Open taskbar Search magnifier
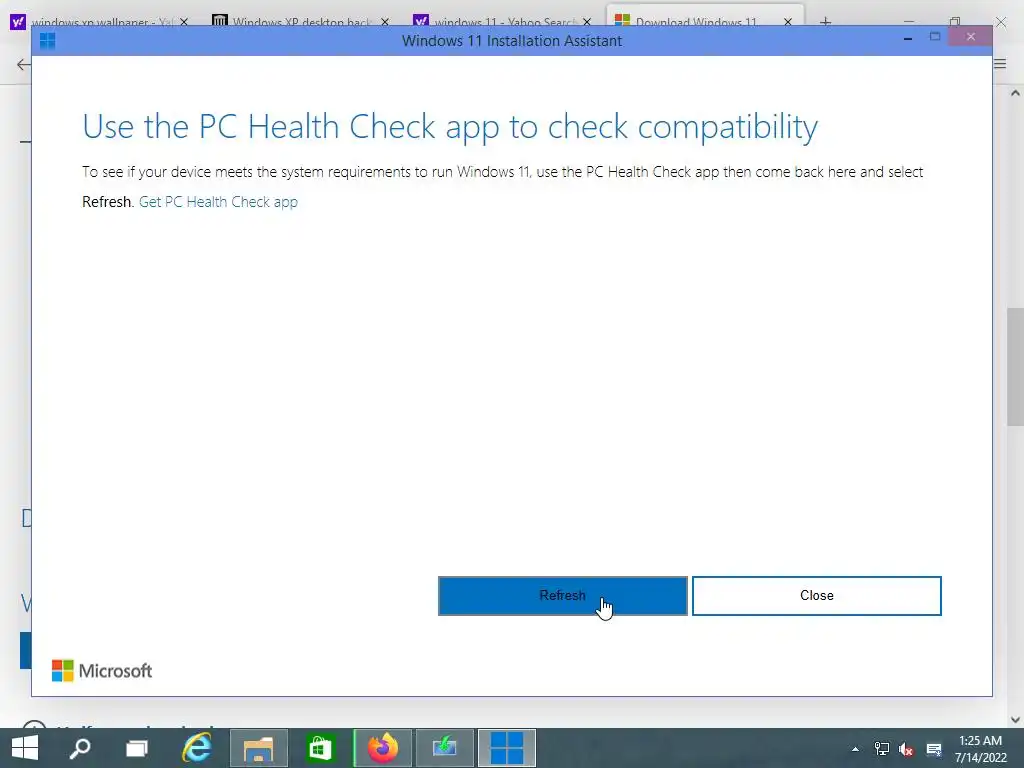The height and width of the screenshot is (768, 1024). pos(80,748)
